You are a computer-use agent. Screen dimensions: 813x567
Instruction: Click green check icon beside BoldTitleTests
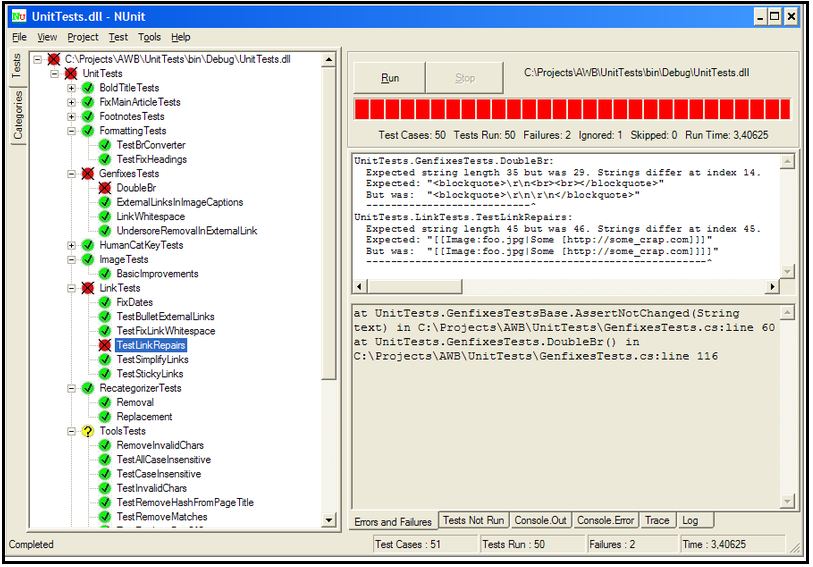click(x=88, y=88)
